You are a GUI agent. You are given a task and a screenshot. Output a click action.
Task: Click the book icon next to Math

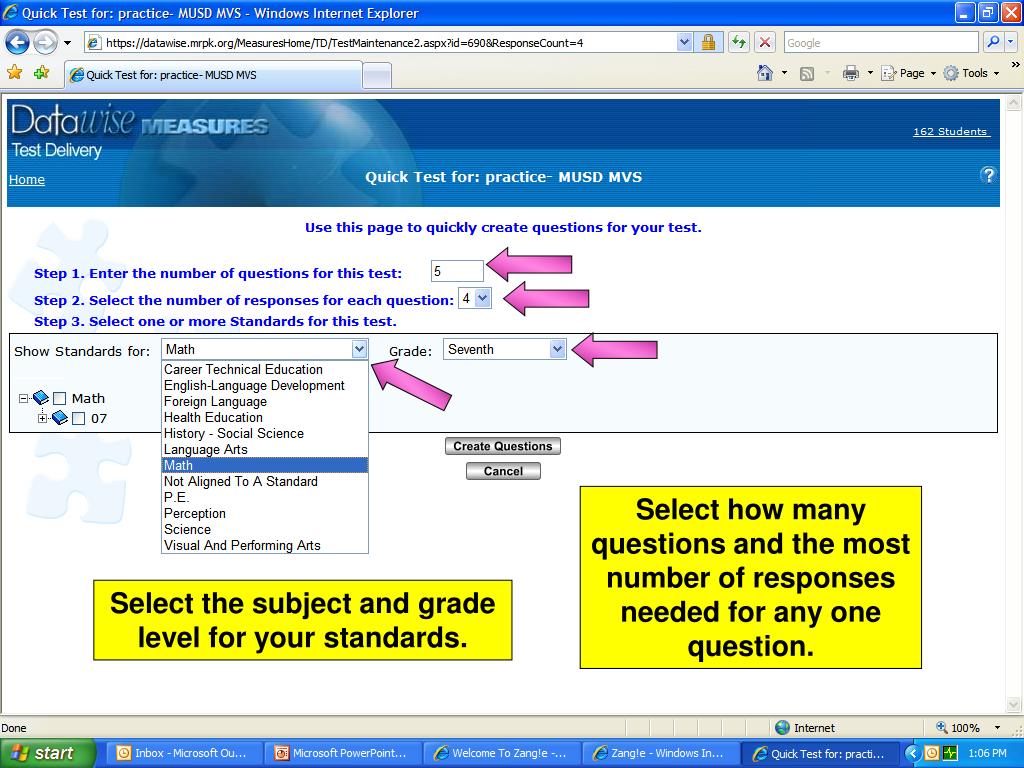[40, 398]
